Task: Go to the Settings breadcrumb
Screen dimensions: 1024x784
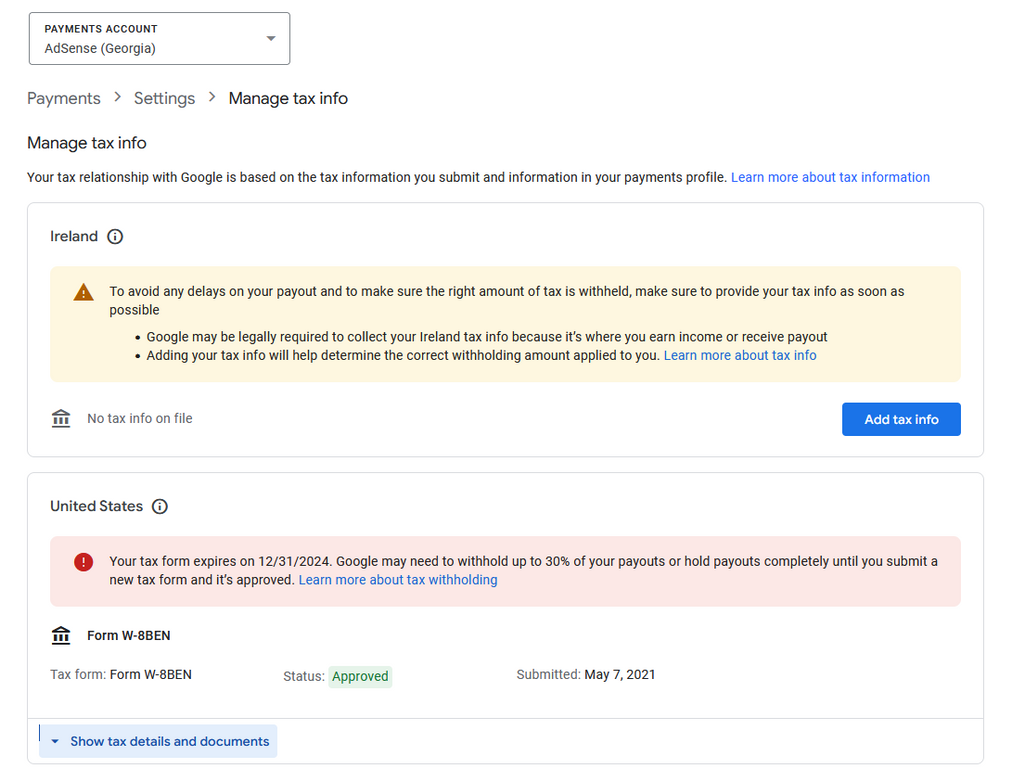Action: pyautogui.click(x=165, y=99)
